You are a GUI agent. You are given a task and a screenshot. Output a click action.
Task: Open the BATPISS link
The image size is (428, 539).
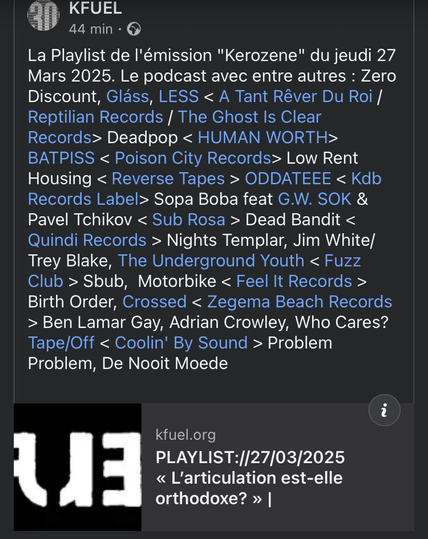tap(61, 158)
